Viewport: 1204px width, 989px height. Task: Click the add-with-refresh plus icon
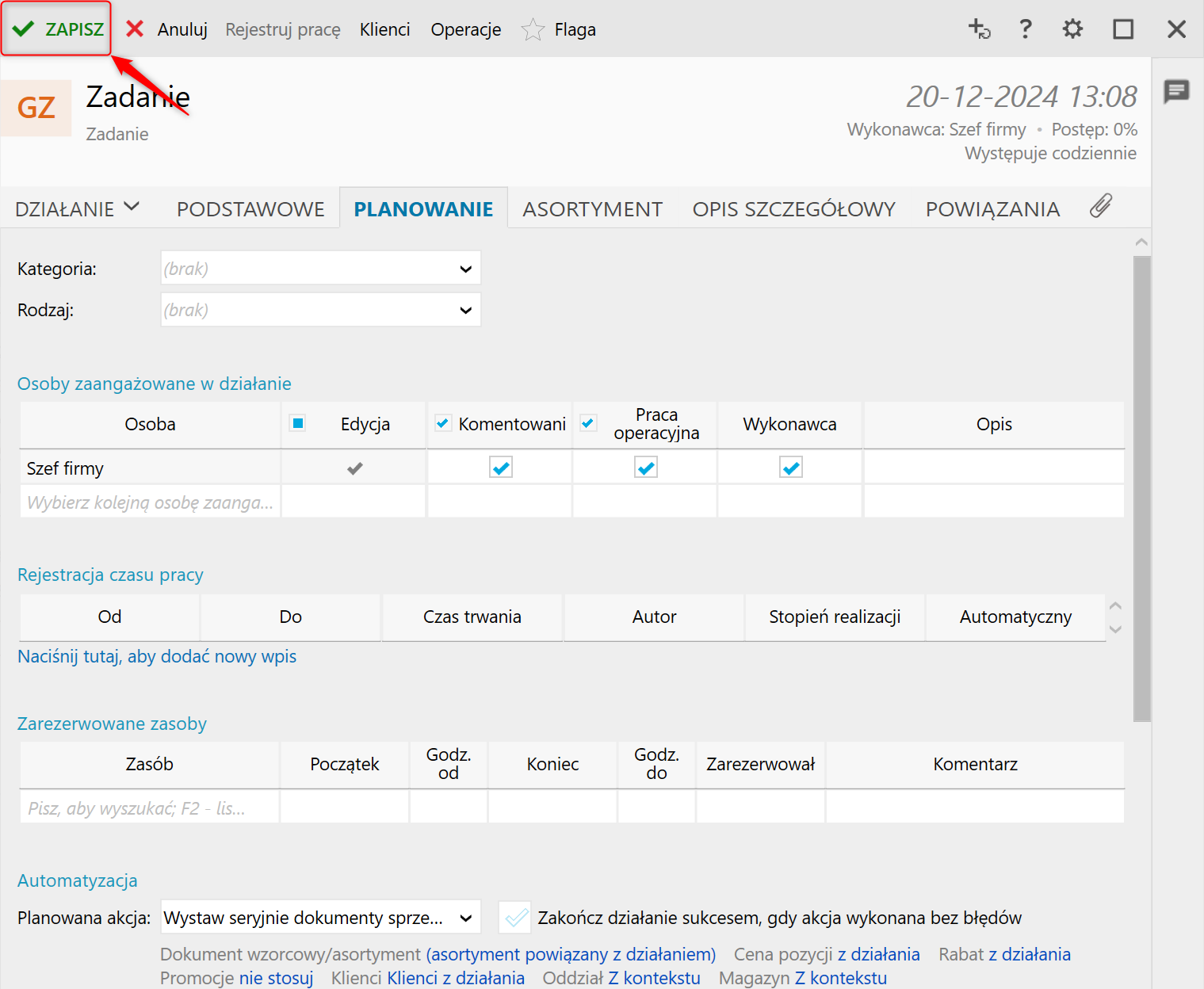(x=980, y=29)
